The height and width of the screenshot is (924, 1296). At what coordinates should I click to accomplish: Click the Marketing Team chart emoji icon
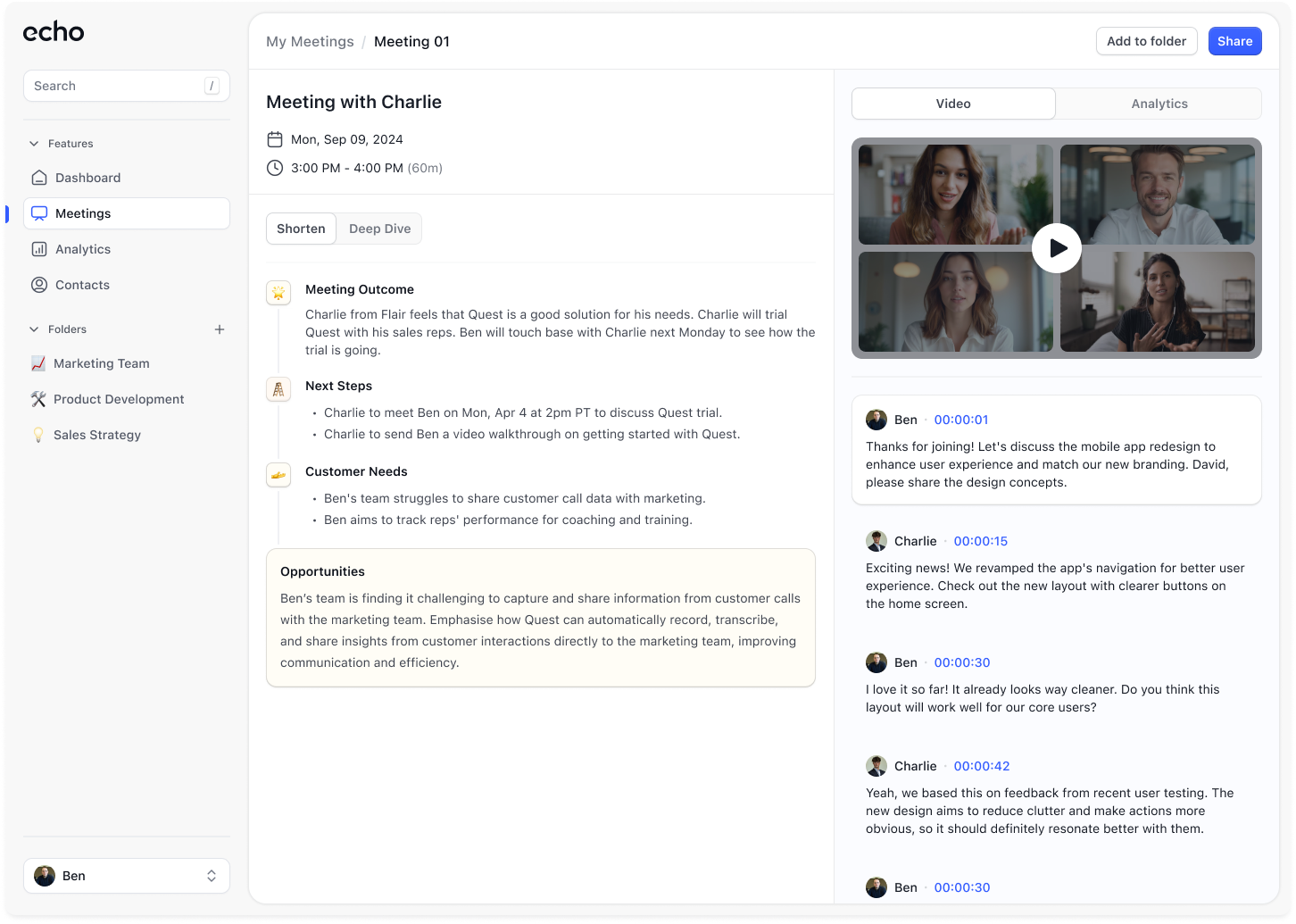tap(38, 363)
